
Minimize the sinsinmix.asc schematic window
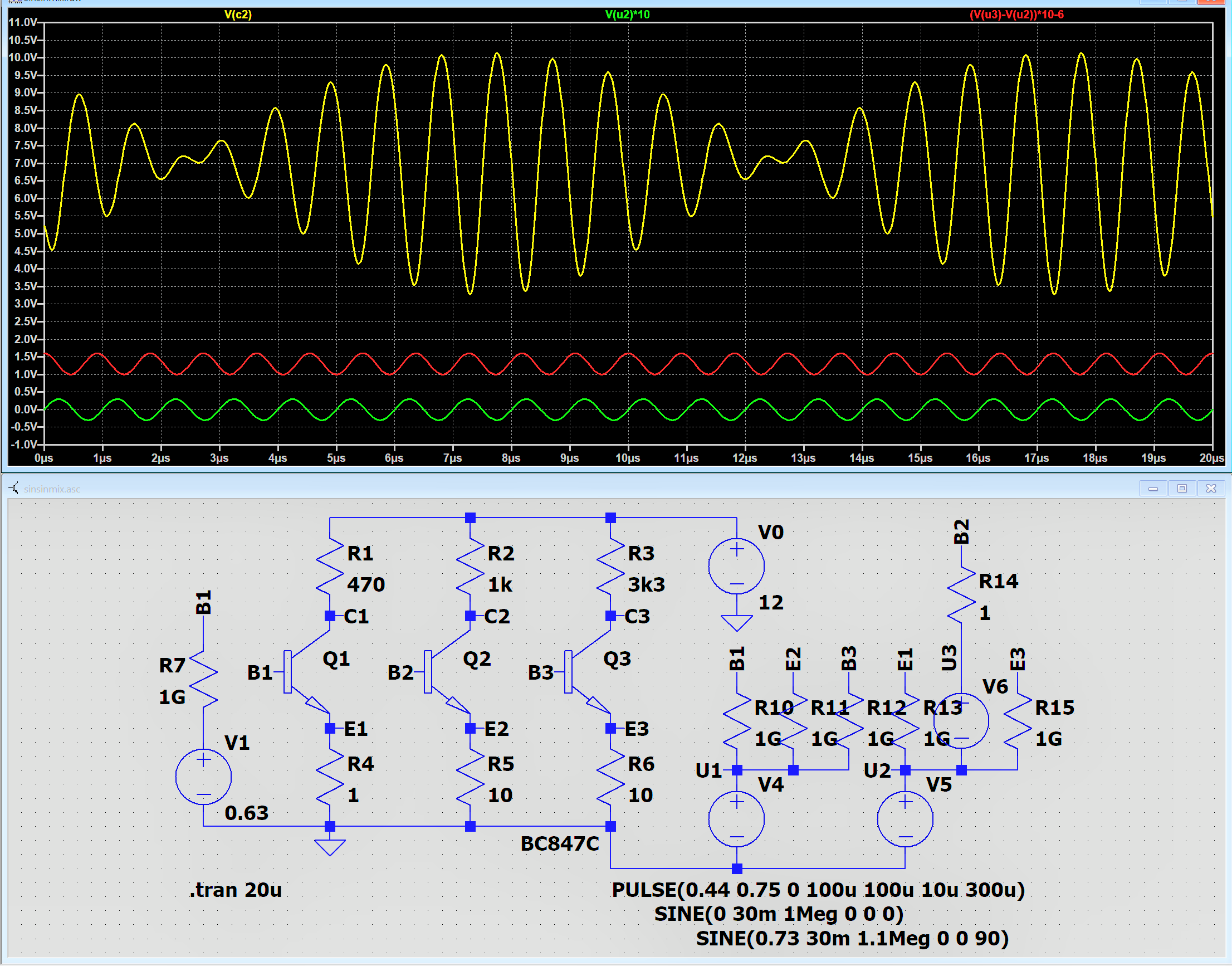click(1153, 488)
